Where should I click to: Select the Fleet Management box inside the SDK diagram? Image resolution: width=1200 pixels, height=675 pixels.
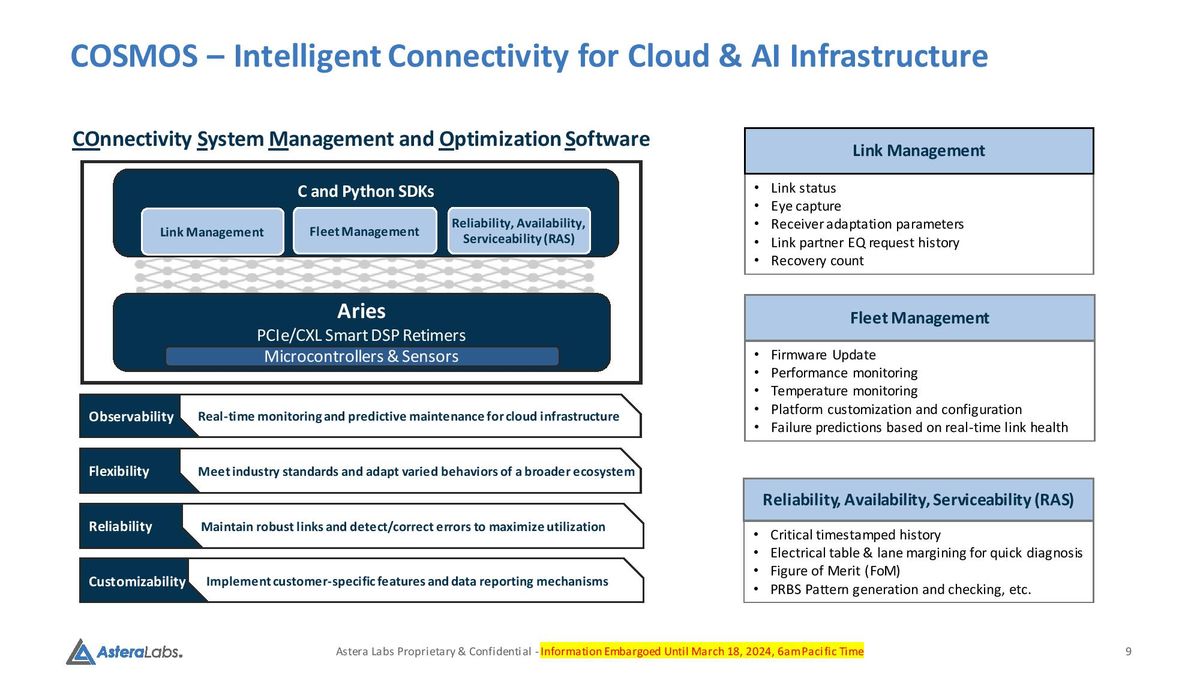[365, 231]
